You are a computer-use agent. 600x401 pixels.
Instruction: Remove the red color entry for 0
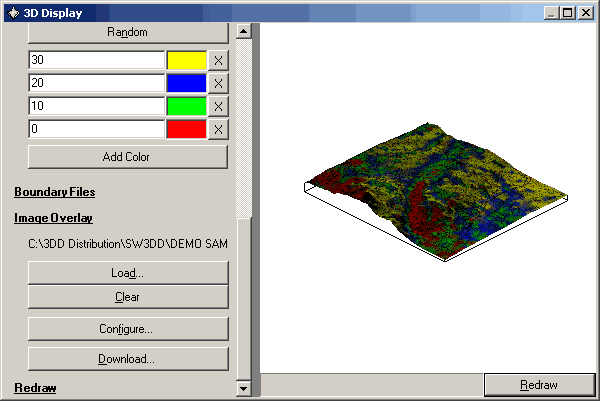pyautogui.click(x=218, y=129)
